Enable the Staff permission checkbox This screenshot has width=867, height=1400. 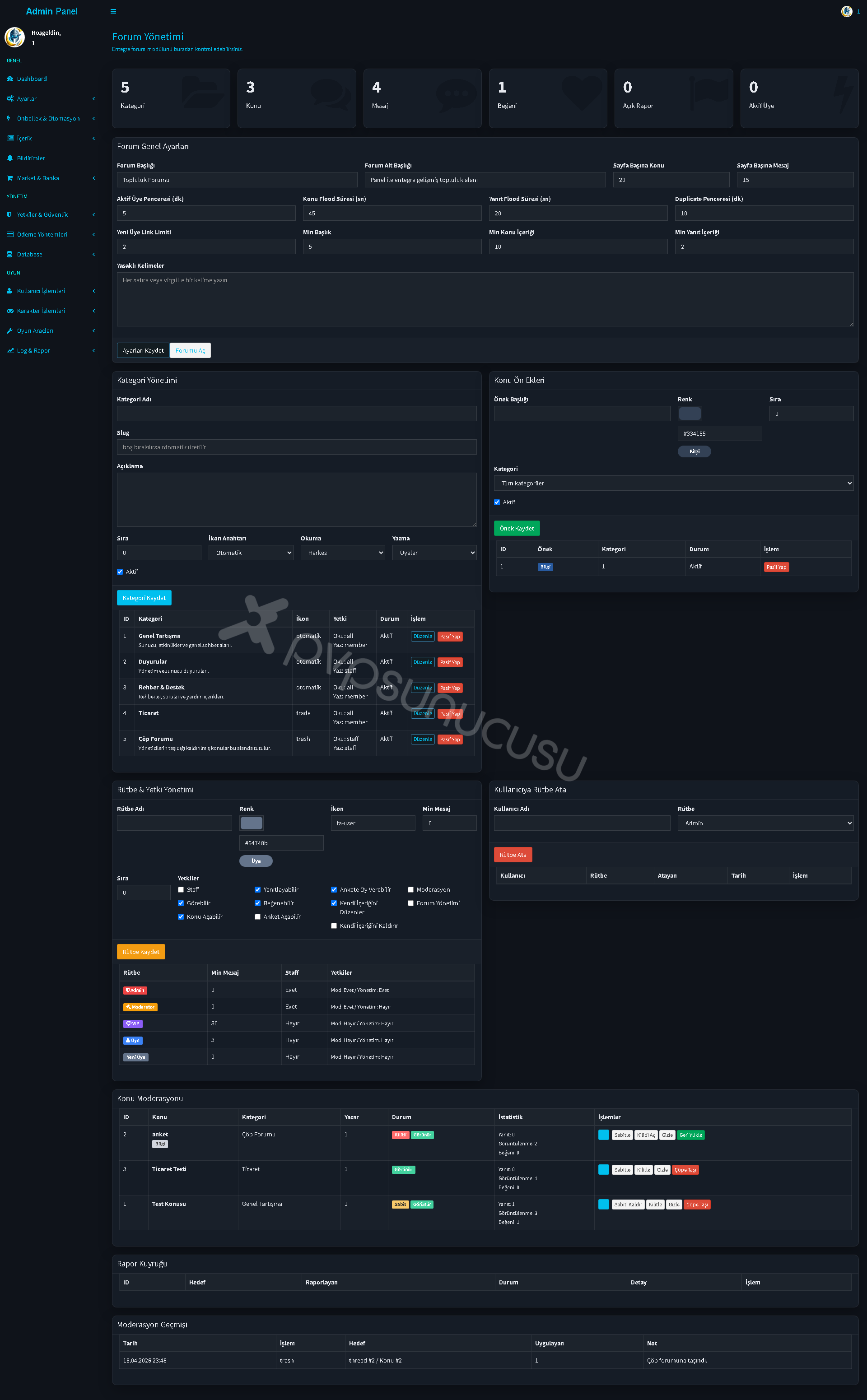coord(181,890)
